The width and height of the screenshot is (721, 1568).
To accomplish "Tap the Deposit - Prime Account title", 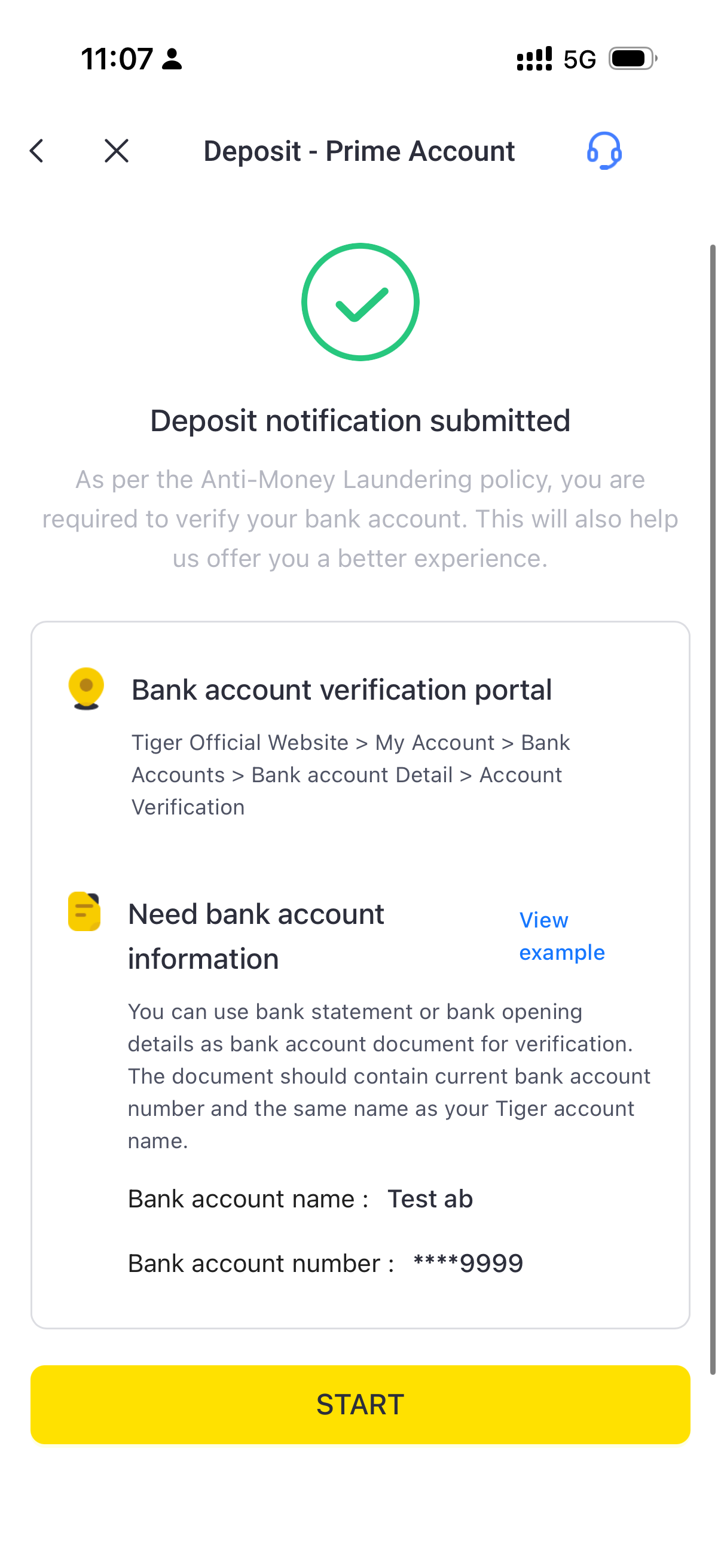I will point(359,151).
